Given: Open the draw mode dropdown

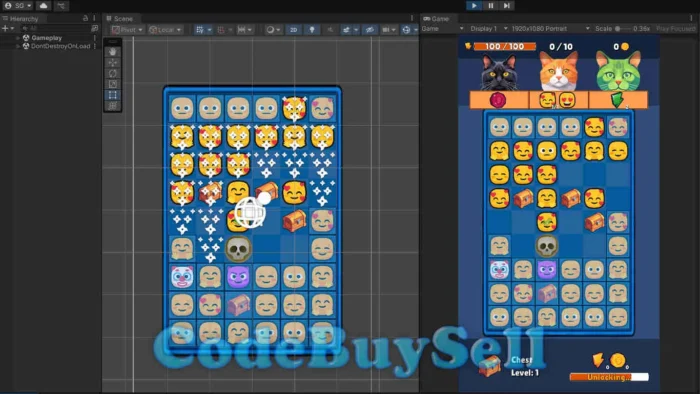Looking at the screenshot, I should 273,29.
